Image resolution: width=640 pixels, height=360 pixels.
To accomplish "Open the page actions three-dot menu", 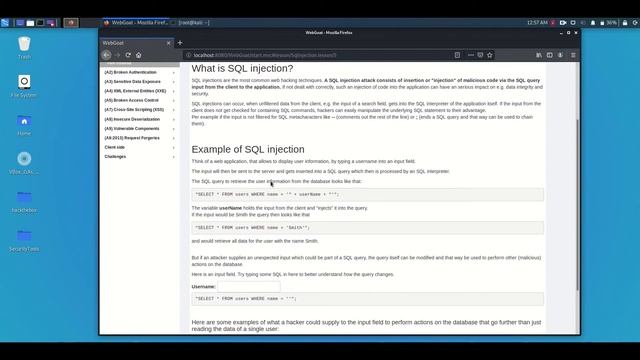I will [471, 55].
